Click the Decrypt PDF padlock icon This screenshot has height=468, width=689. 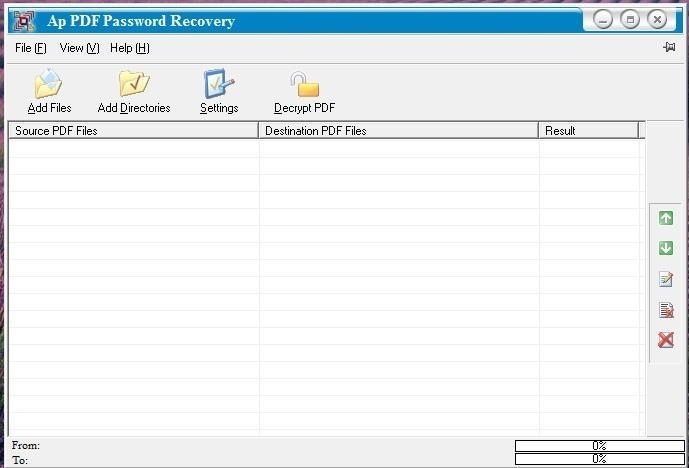point(305,84)
